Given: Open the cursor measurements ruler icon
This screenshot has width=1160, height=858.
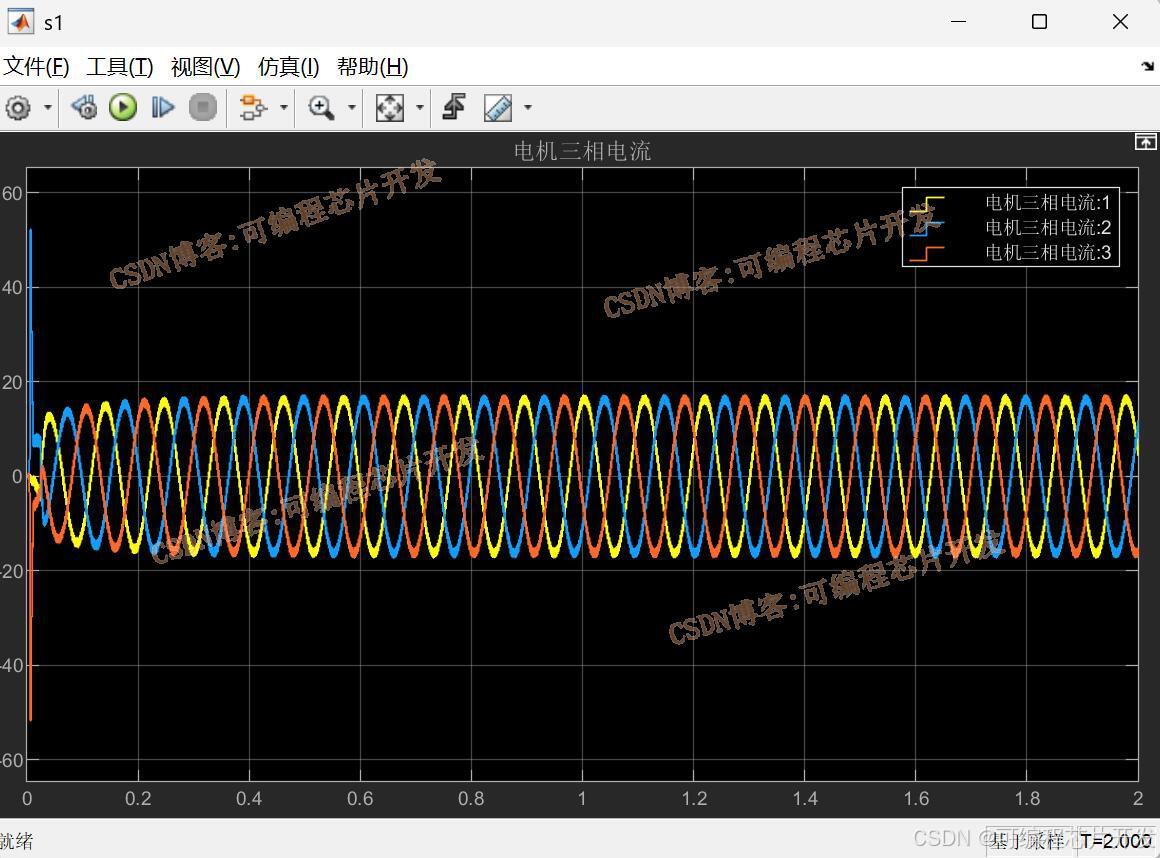Looking at the screenshot, I should pos(498,108).
